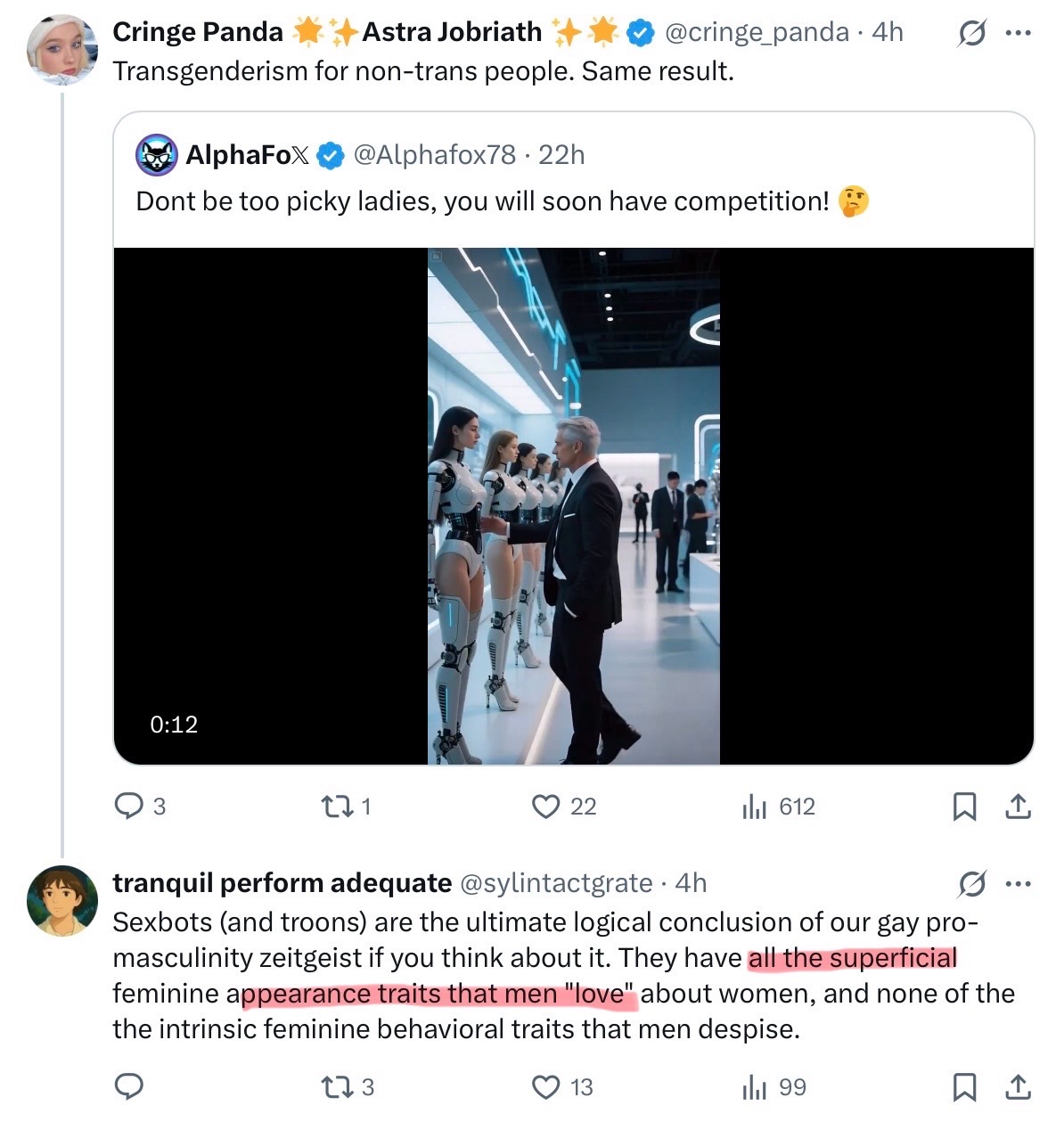Open the @sylintactgrate handle link

(555, 883)
